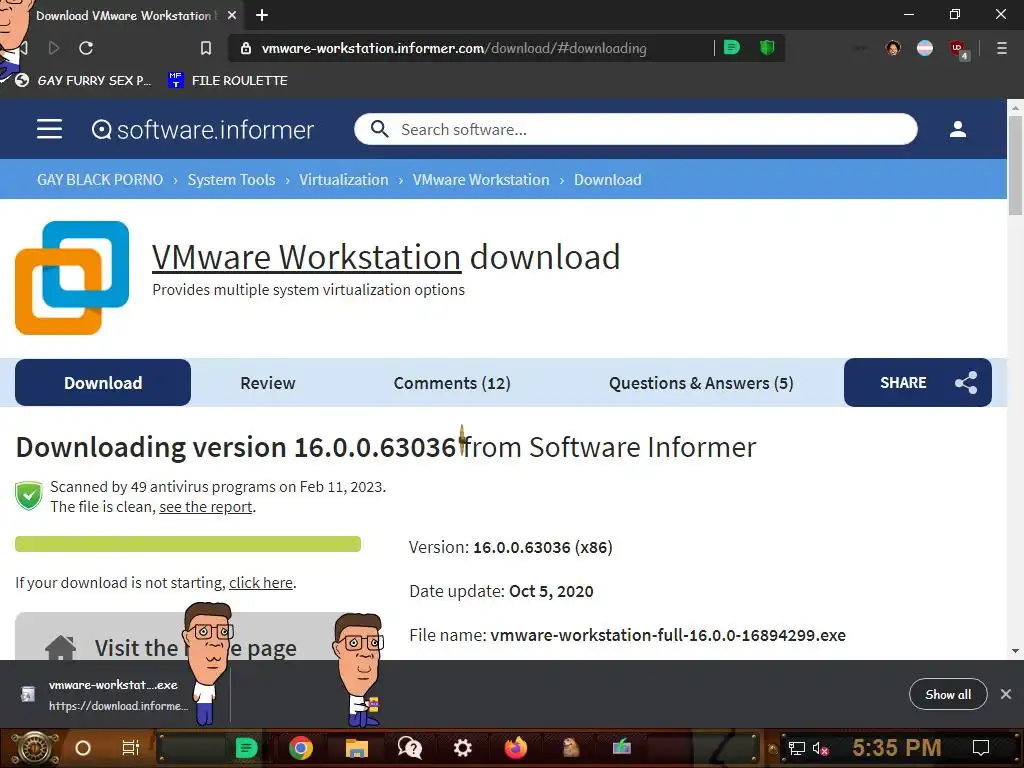1024x768 pixels.
Task: Reload the page with the refresh icon
Action: coord(86,48)
